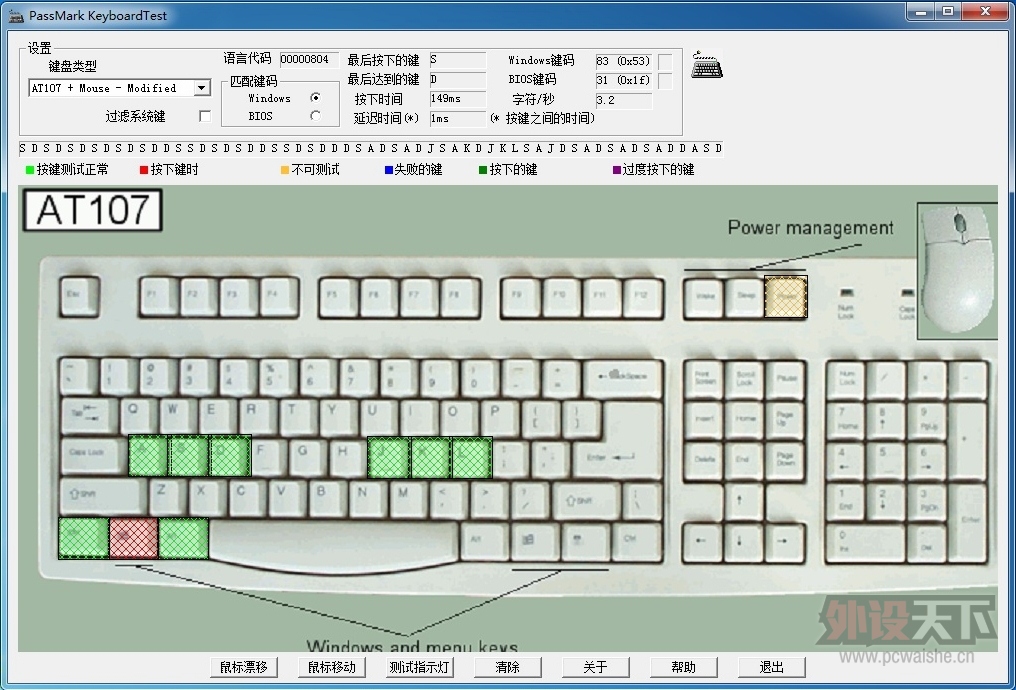Click the F12 key on keyboard image

[642, 297]
